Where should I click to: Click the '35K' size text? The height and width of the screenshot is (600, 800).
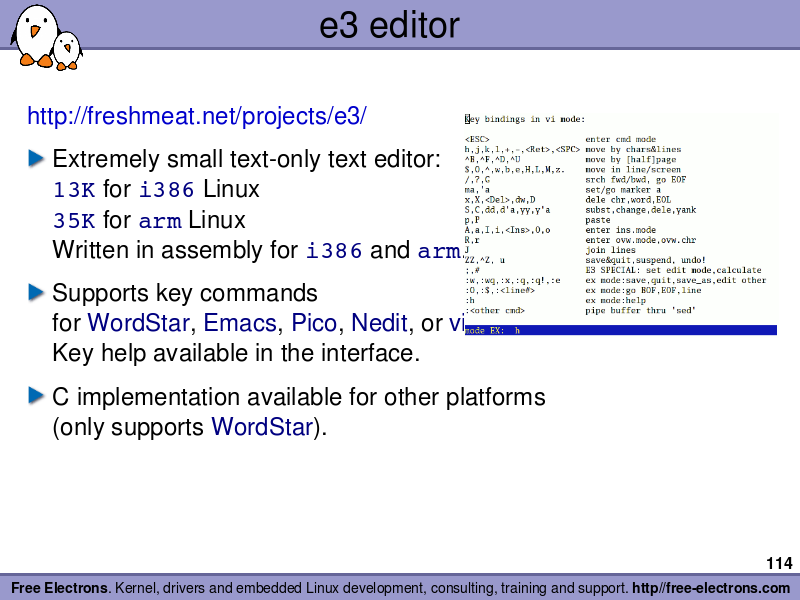point(74,220)
